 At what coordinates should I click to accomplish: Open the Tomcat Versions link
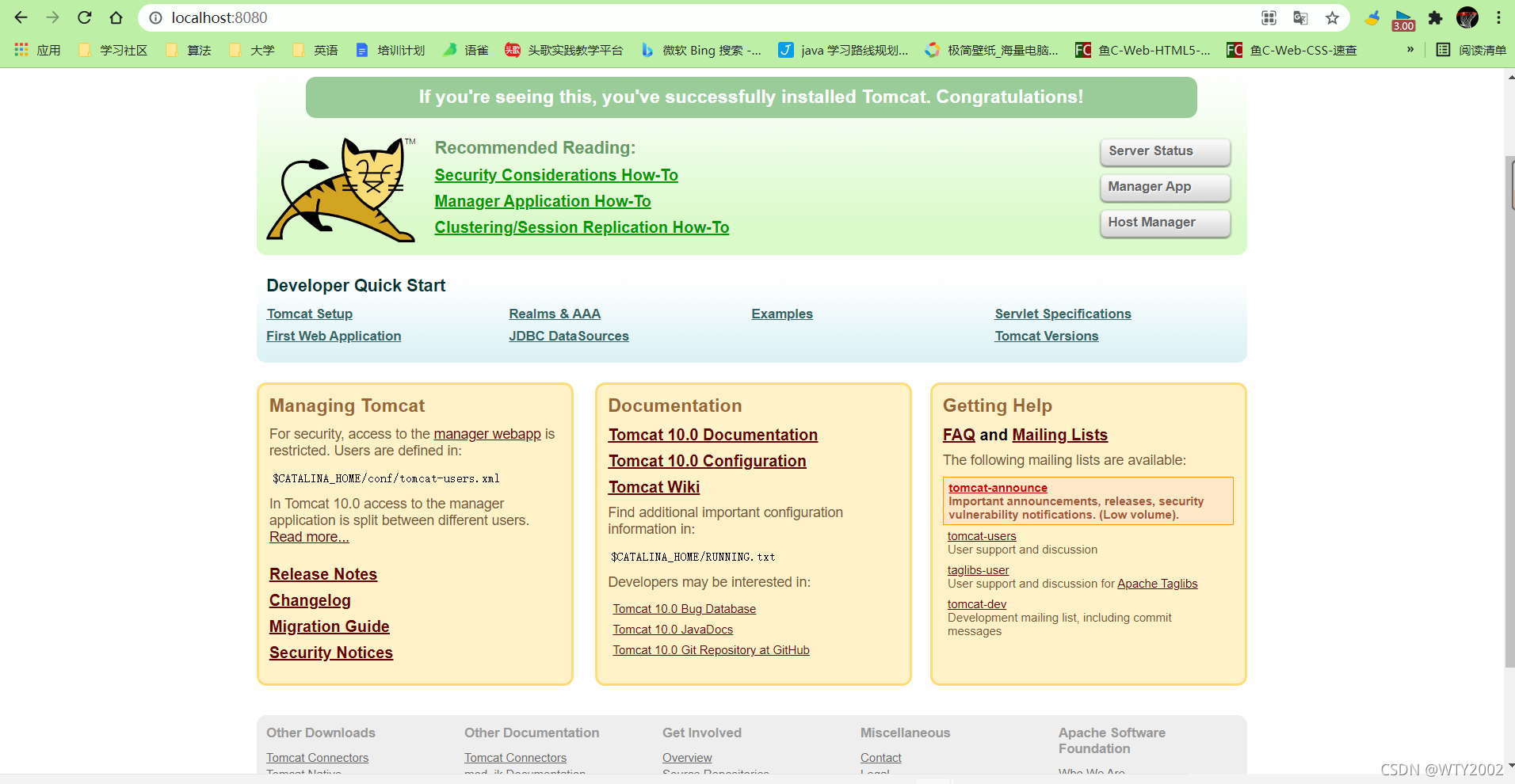(1047, 336)
